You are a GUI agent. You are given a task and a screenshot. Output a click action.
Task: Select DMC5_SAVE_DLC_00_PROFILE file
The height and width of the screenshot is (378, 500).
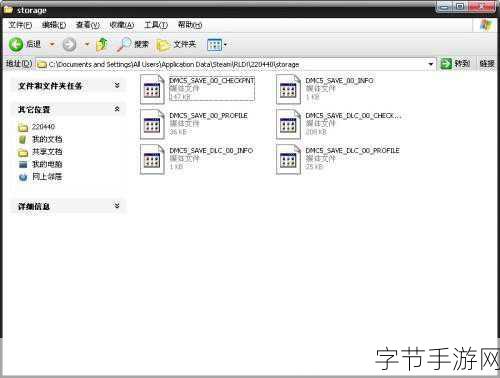click(x=338, y=159)
